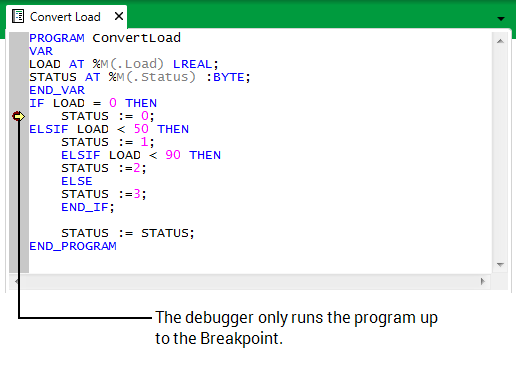The width and height of the screenshot is (516, 366).
Task: Click the STATUS := STATUS; line
Action: click(128, 233)
